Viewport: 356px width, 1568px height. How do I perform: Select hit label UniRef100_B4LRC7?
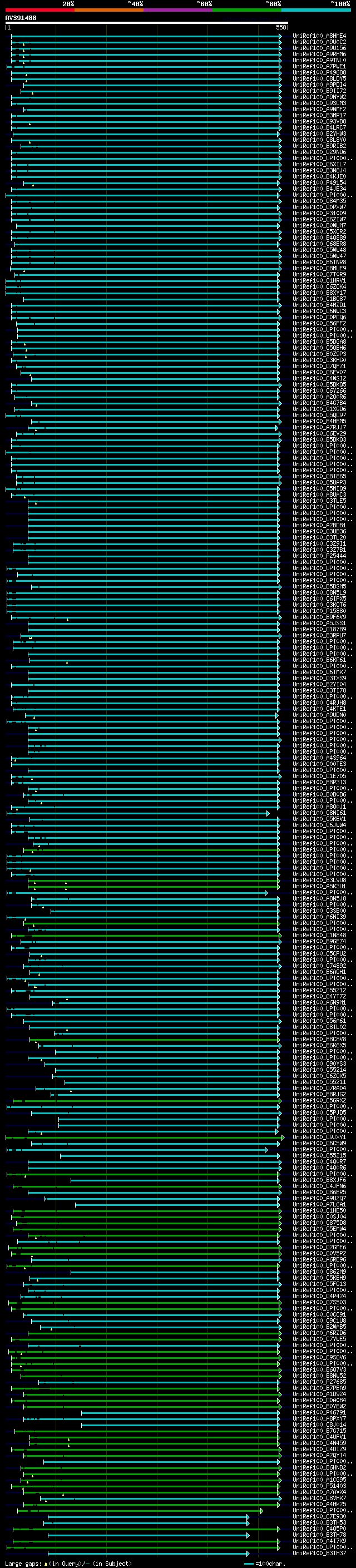(319, 127)
